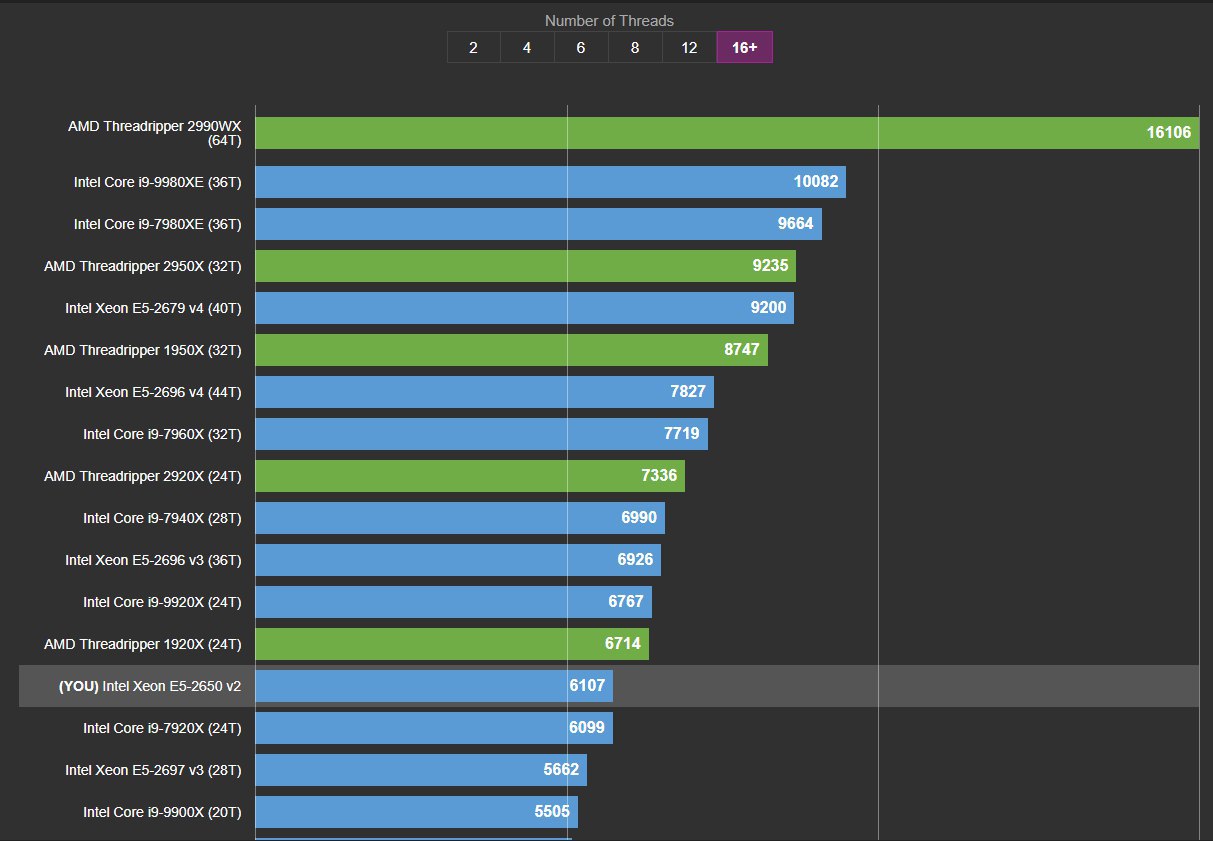
Task: Click the score value 6099
Action: coord(587,728)
